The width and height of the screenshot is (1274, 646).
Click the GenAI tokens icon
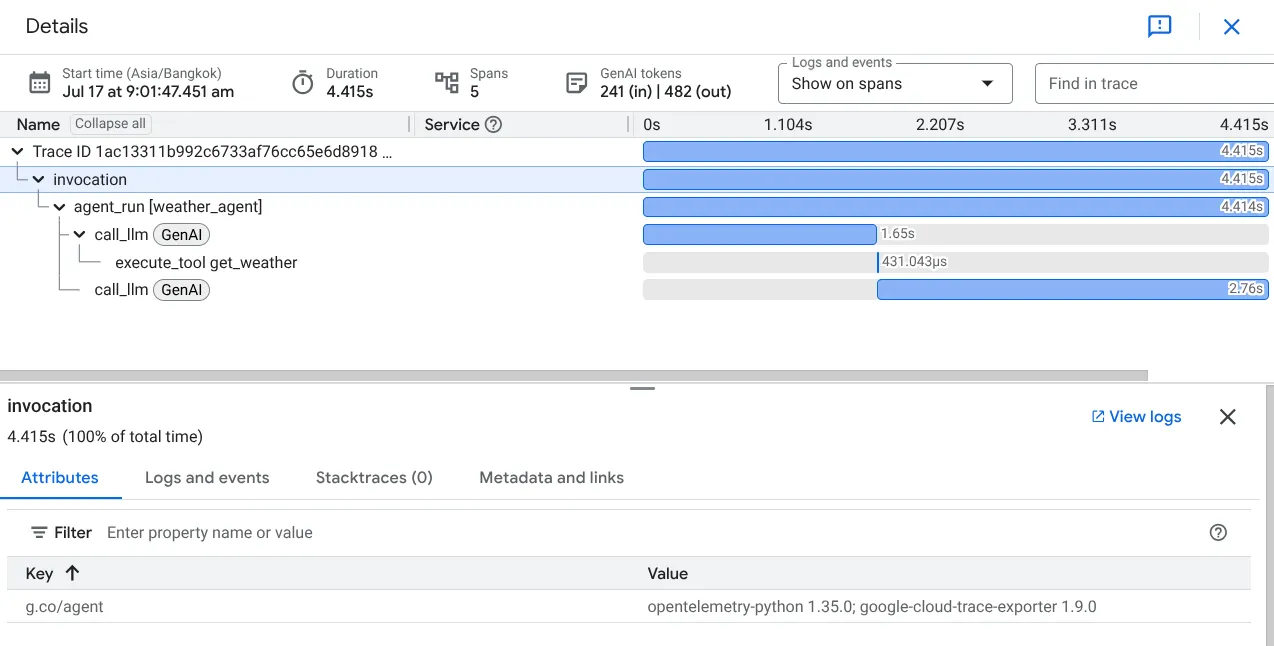coord(576,82)
